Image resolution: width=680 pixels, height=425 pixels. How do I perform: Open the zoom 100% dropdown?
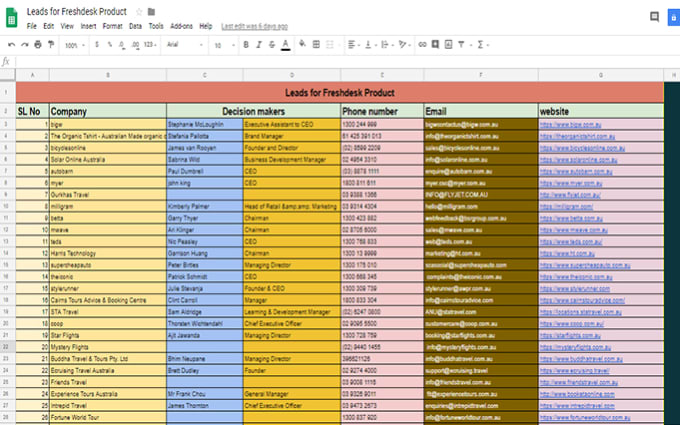click(x=75, y=45)
